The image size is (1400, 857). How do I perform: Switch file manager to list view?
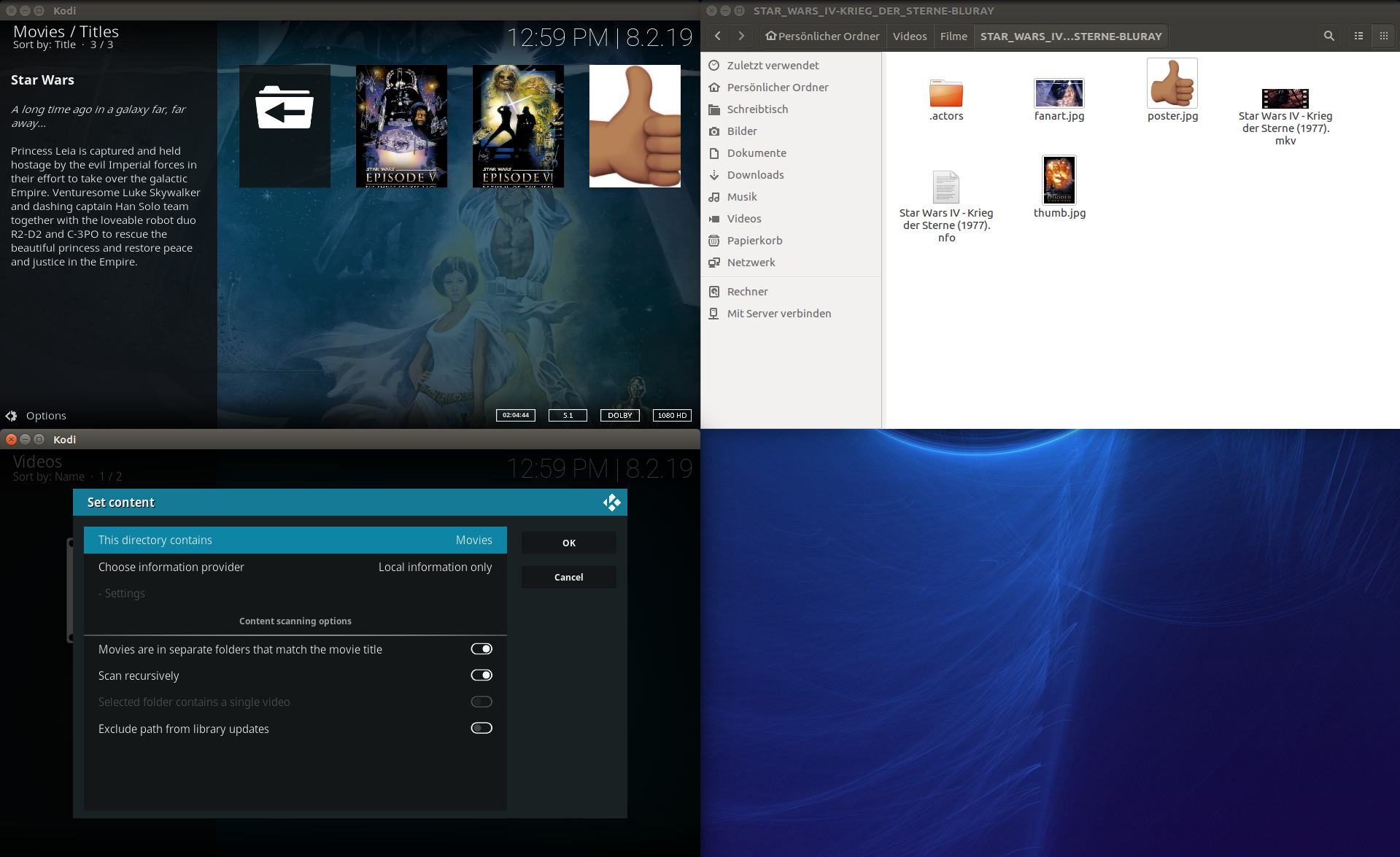click(1358, 36)
